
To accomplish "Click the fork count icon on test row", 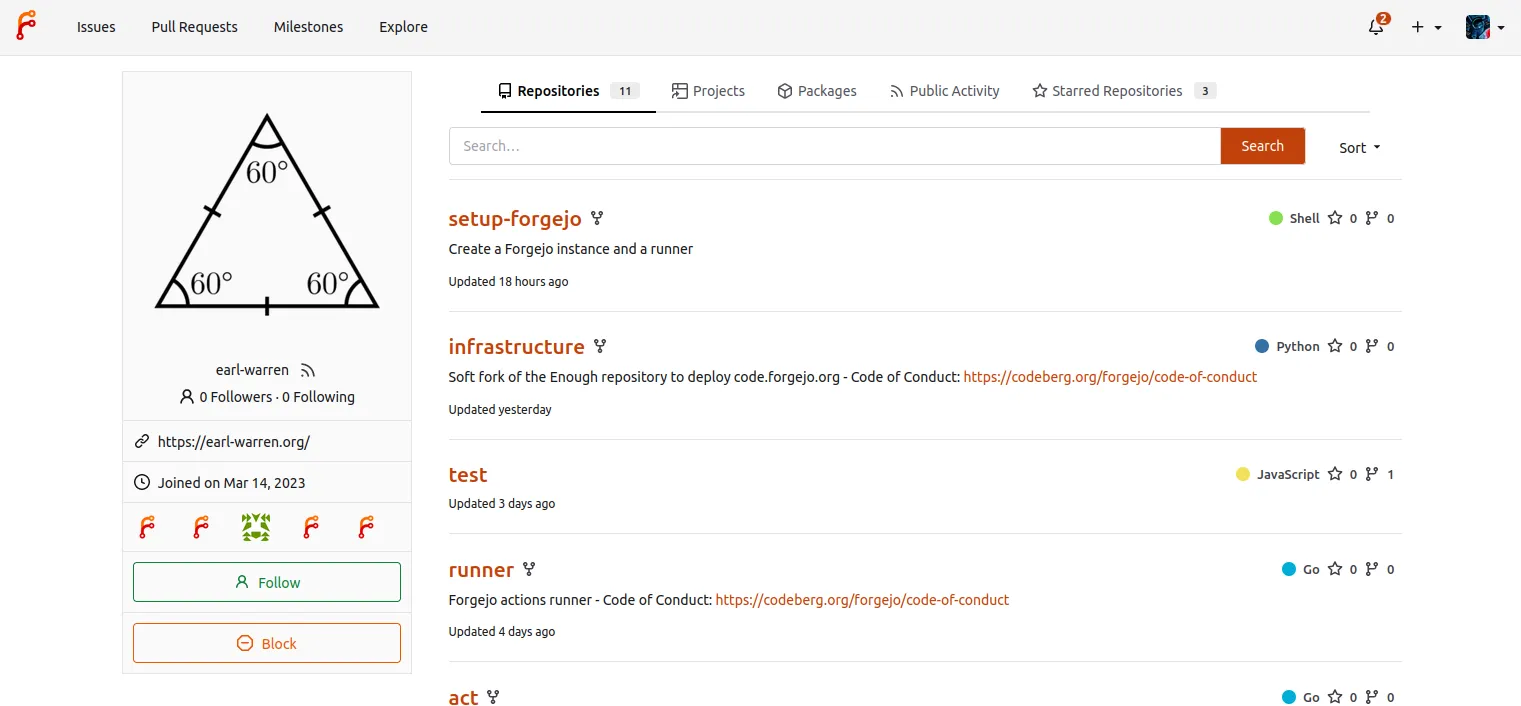I will click(x=1371, y=474).
